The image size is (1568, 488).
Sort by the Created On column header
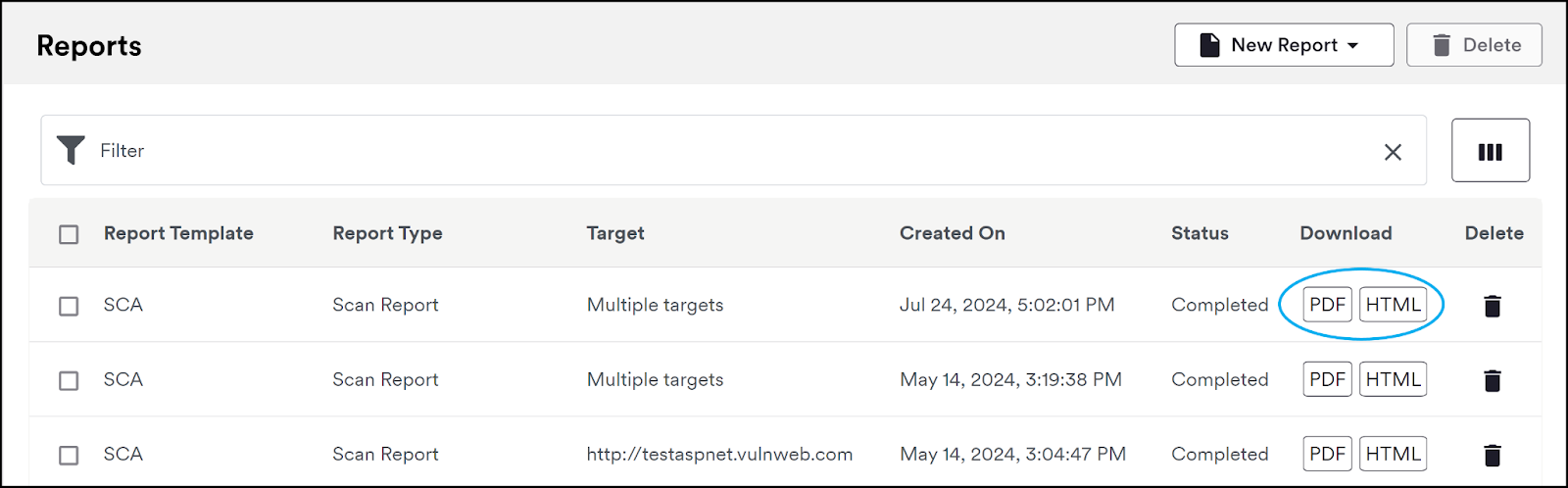(x=953, y=233)
